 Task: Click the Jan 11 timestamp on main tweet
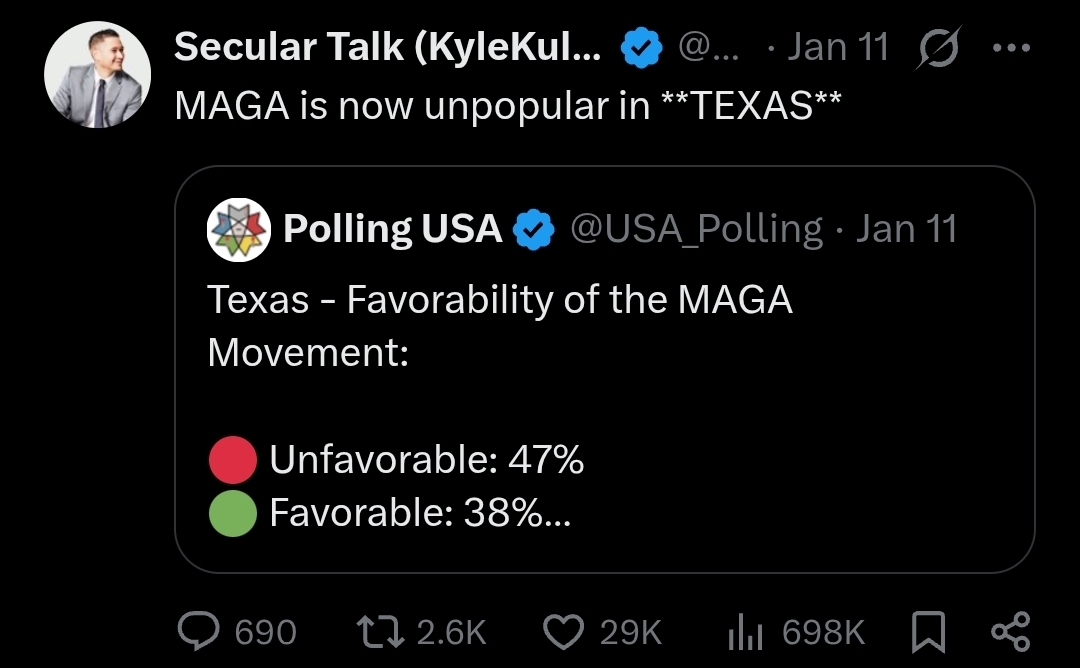pos(838,48)
